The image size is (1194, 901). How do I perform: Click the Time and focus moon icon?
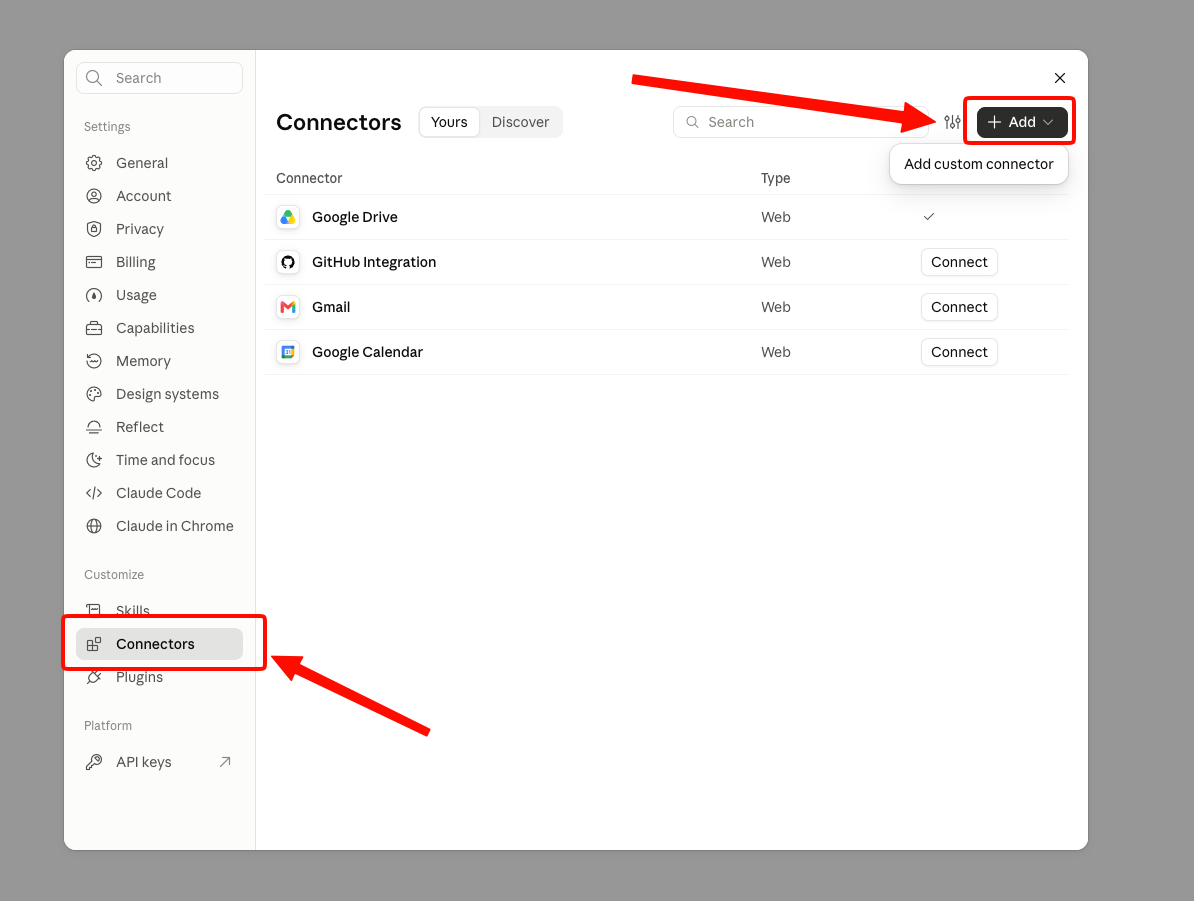pyautogui.click(x=94, y=460)
